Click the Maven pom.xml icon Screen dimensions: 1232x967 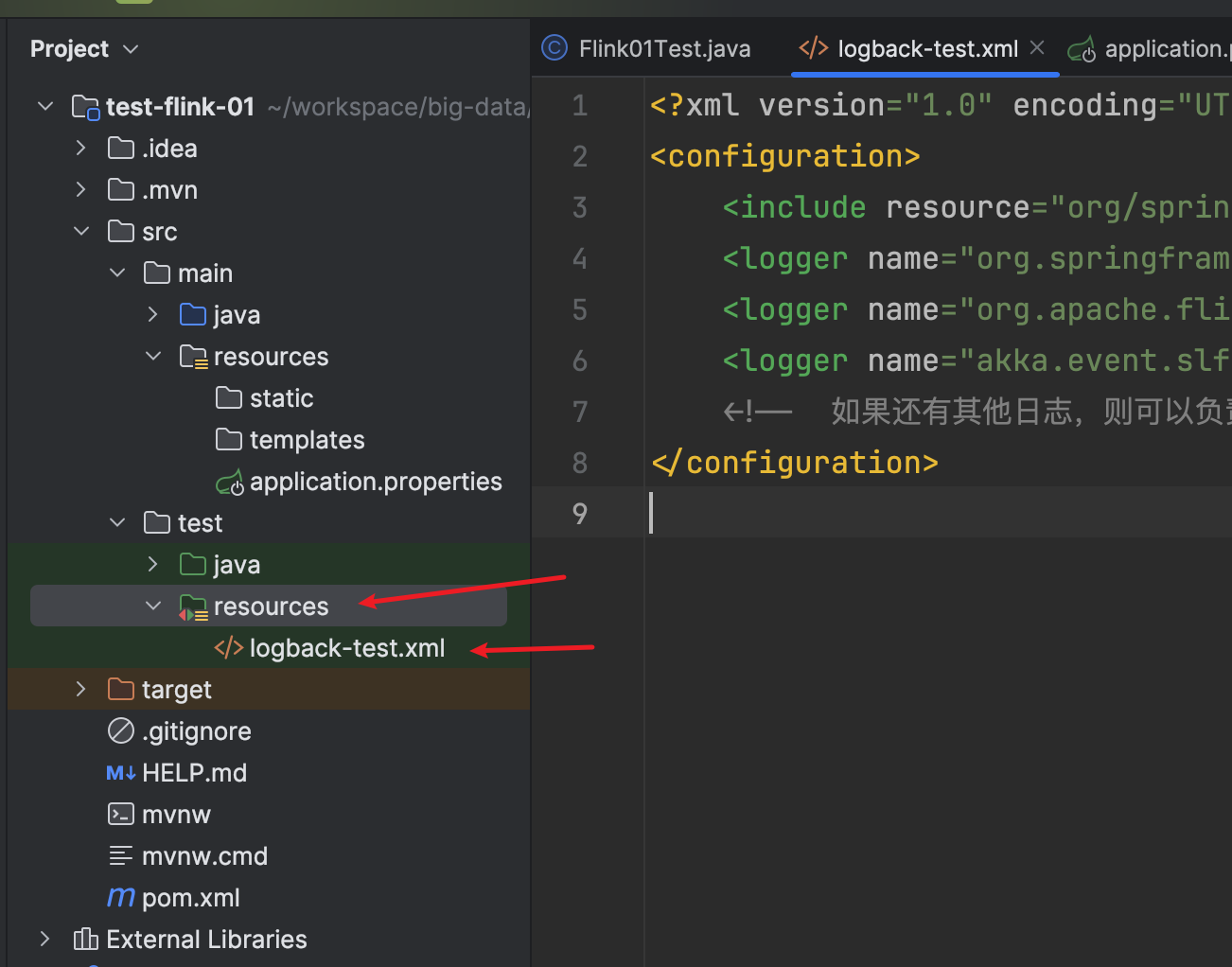click(121, 896)
